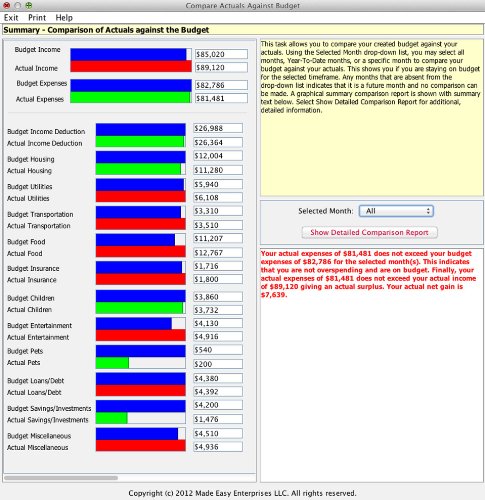485x500 pixels.
Task: Open the Print menu
Action: (37, 18)
